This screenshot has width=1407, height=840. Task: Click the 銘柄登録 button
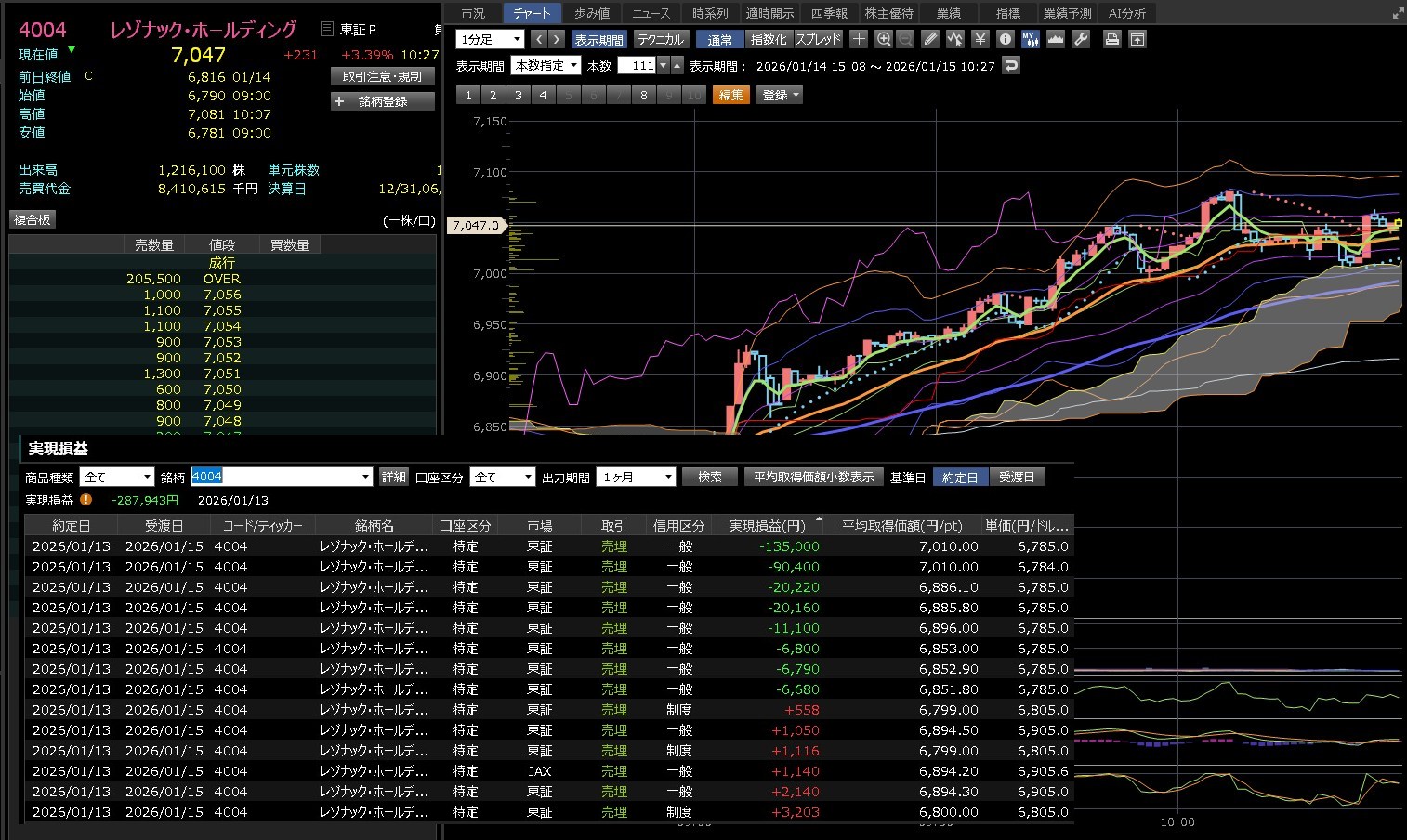[x=383, y=101]
